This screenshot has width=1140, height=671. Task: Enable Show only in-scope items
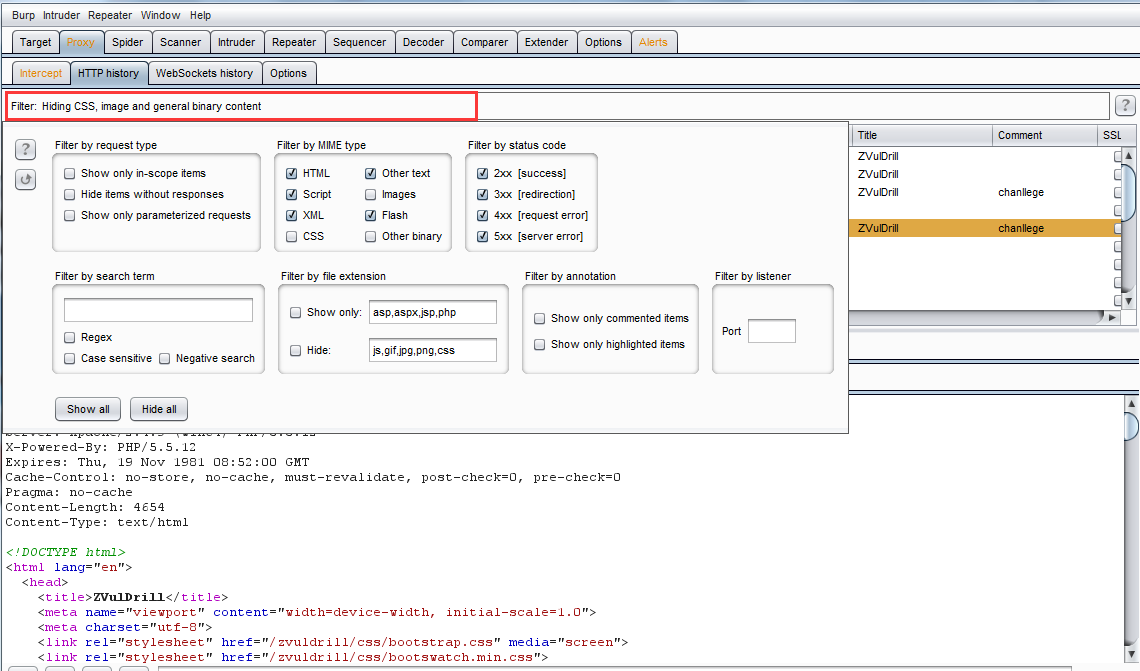70,173
